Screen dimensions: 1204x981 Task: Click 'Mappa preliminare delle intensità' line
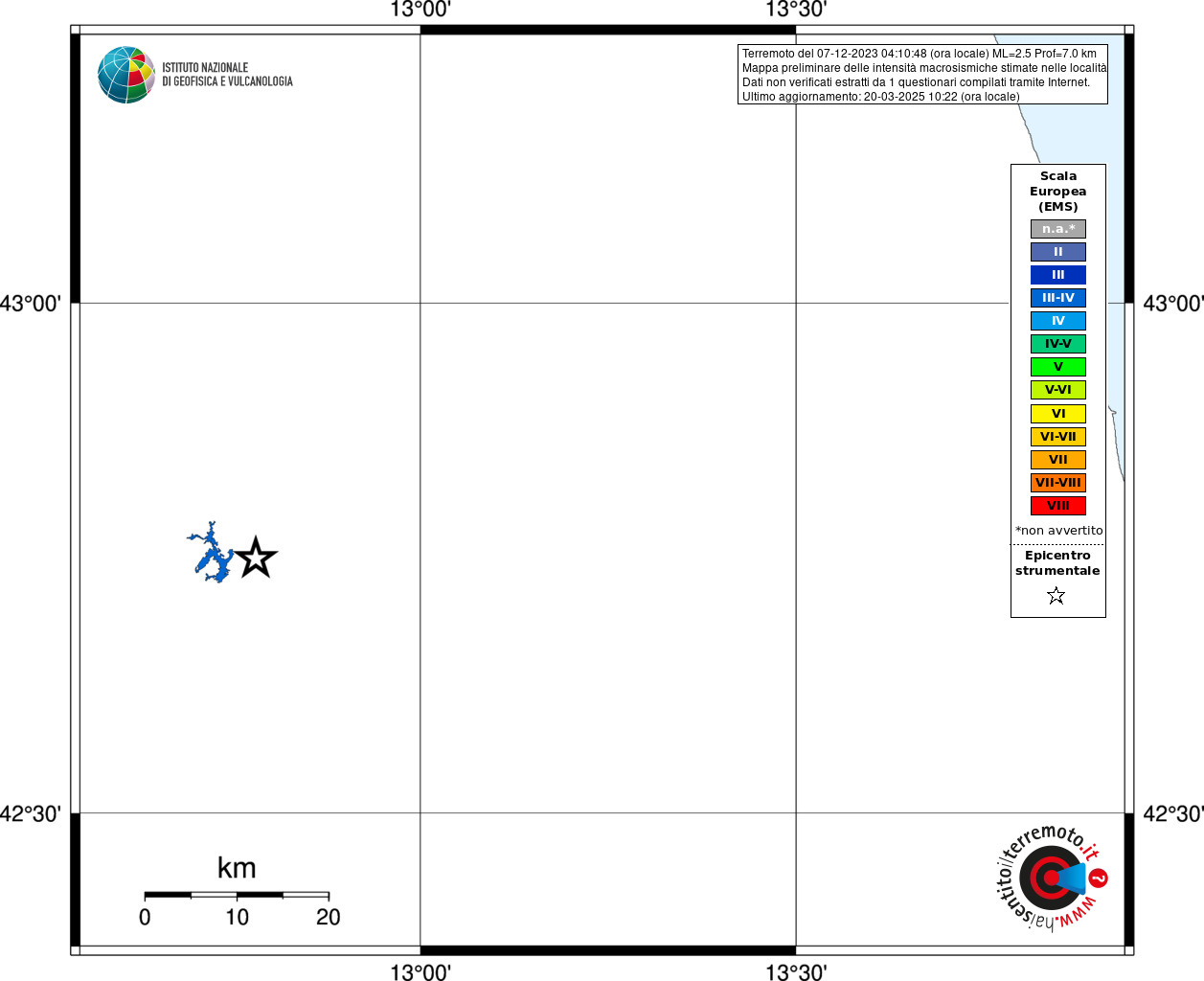click(923, 68)
